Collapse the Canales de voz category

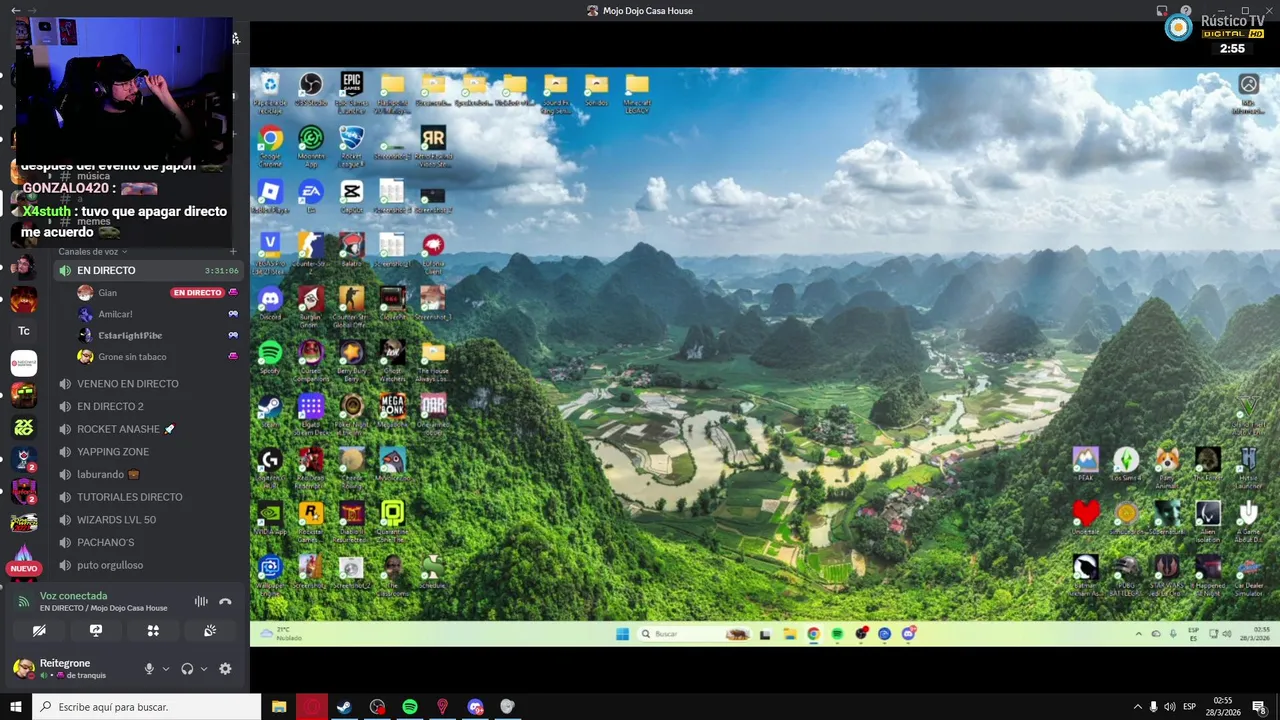tap(93, 252)
